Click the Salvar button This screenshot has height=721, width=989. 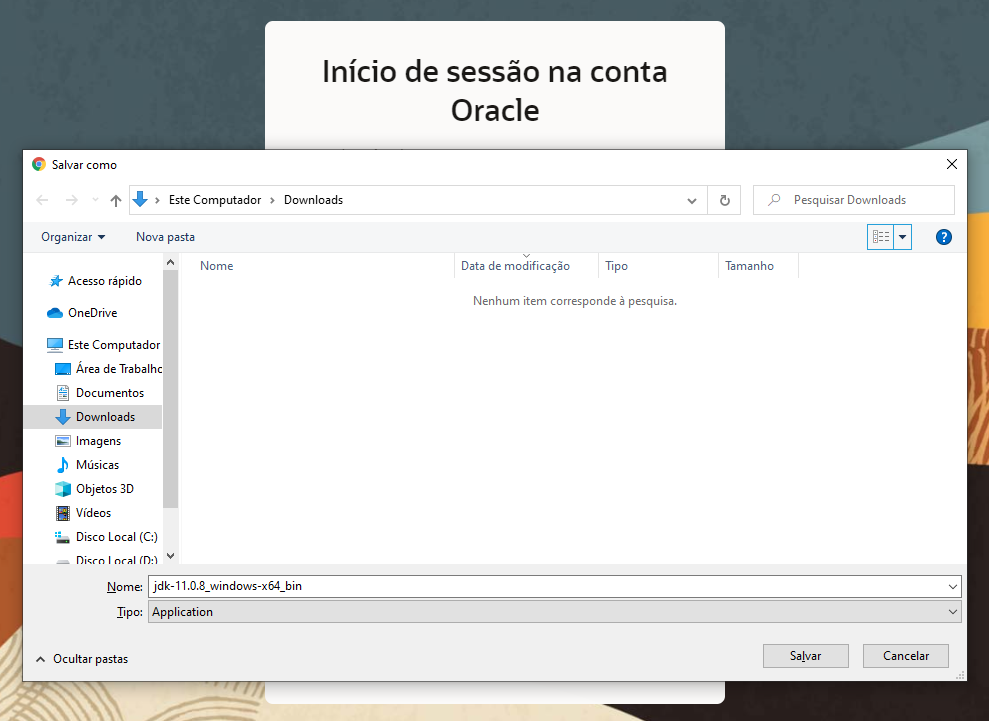pos(805,656)
